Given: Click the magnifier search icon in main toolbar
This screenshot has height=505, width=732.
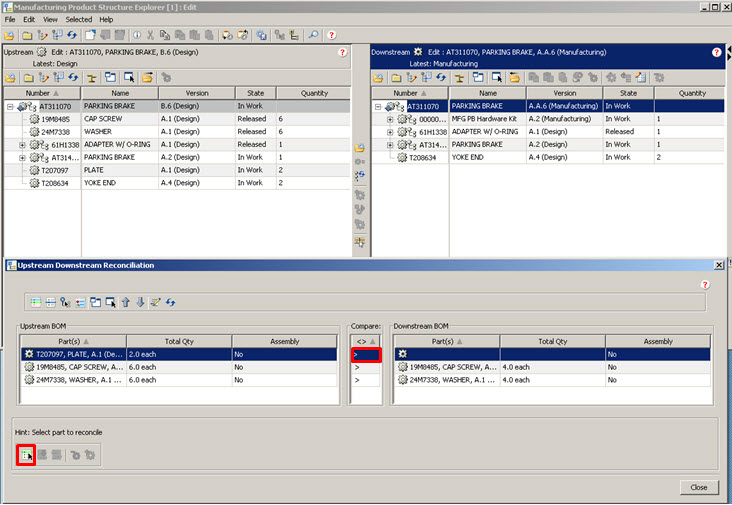Looking at the screenshot, I should [x=313, y=35].
